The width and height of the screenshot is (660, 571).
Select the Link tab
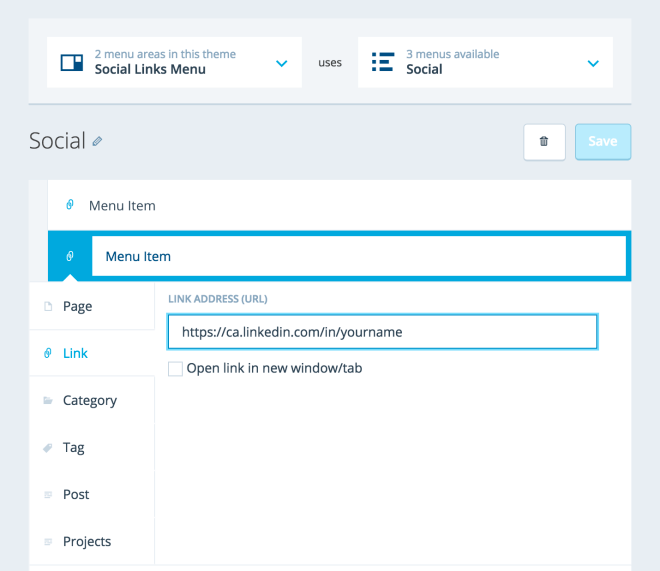pyautogui.click(x=76, y=353)
